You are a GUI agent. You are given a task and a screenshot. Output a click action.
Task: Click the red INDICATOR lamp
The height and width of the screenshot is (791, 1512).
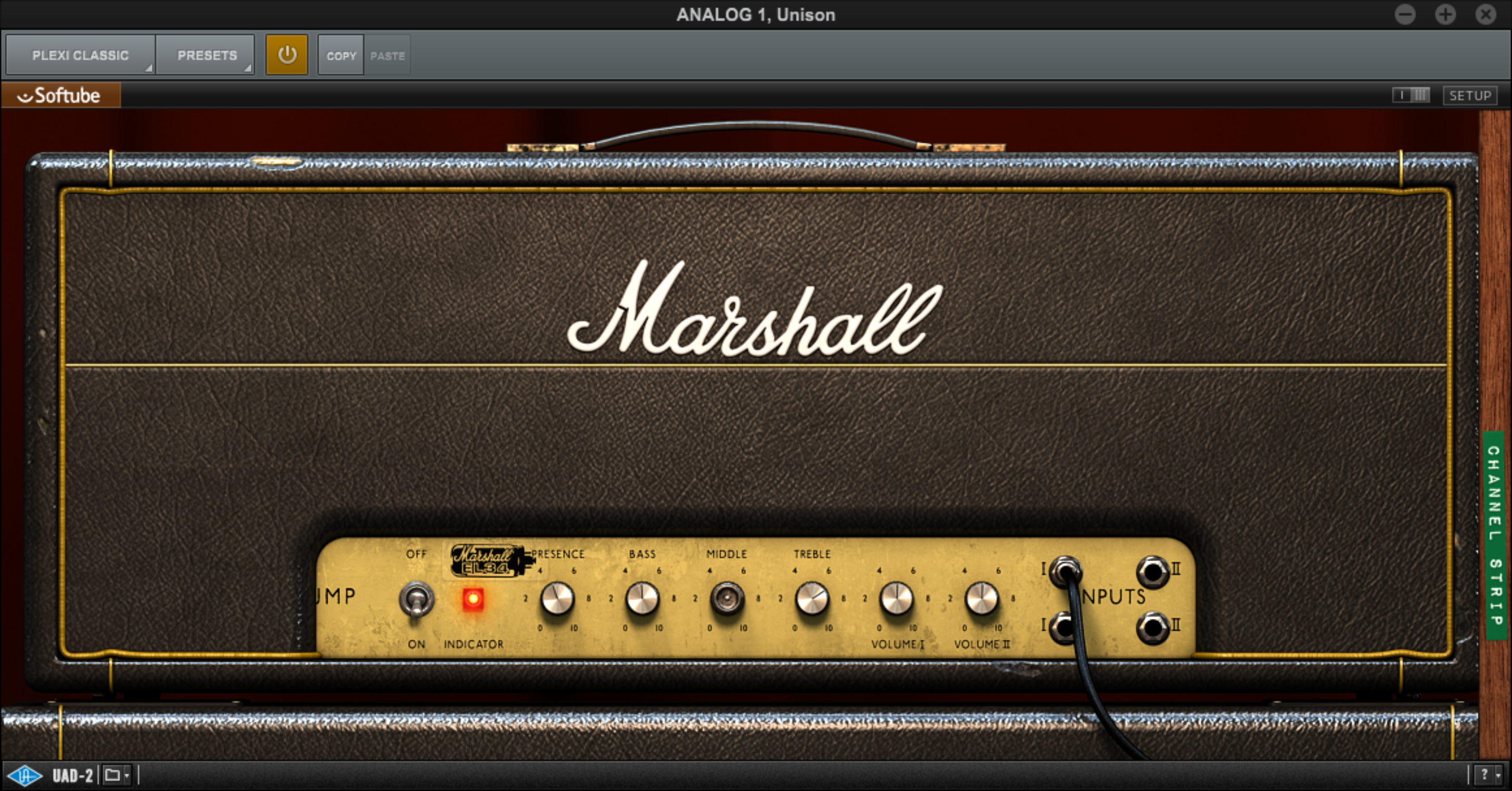click(473, 599)
